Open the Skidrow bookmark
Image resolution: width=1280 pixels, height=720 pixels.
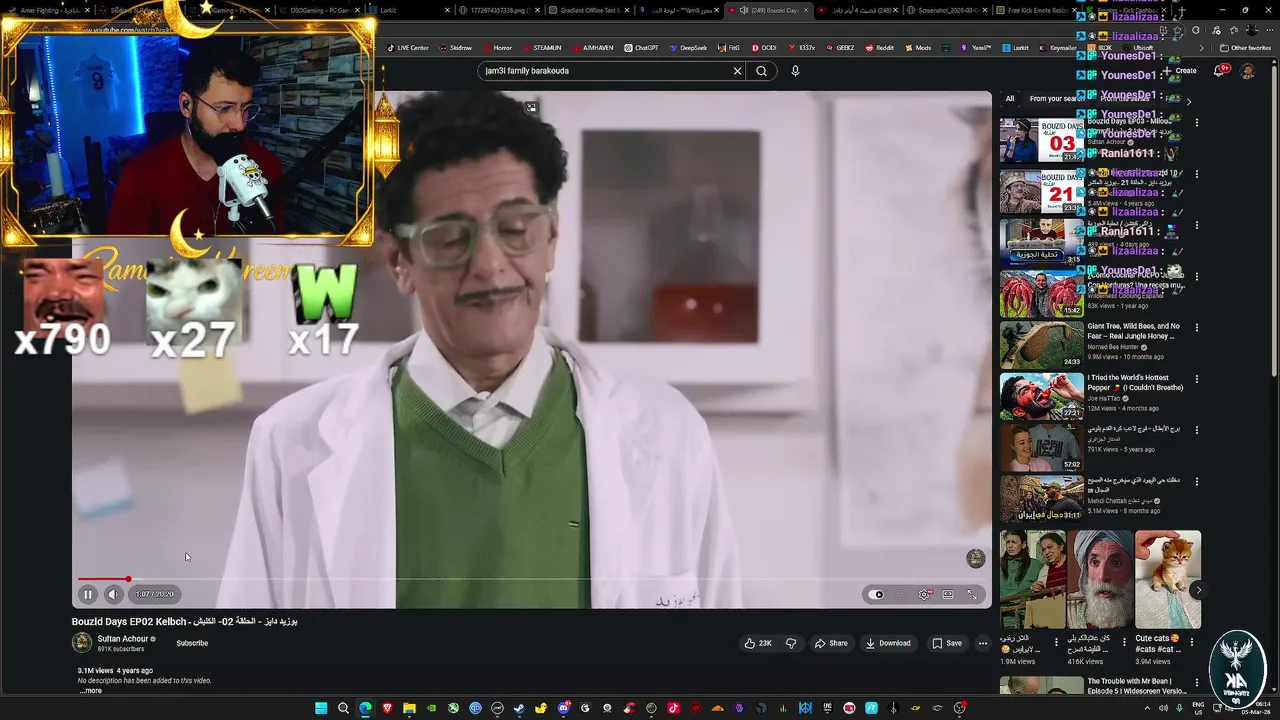pyautogui.click(x=455, y=48)
